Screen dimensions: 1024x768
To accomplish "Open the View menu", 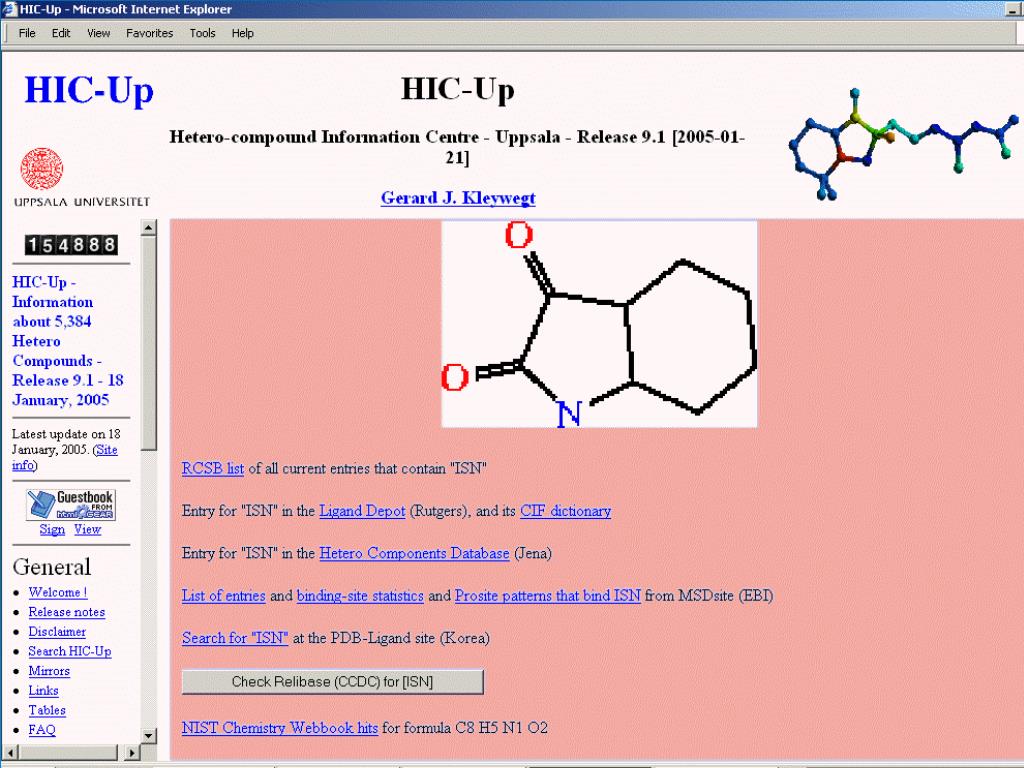I will [99, 33].
